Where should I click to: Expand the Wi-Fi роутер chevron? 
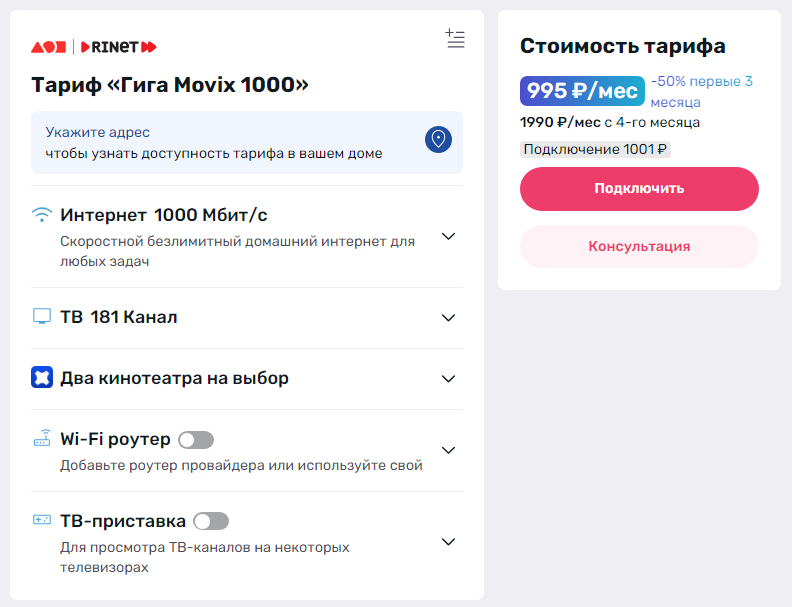click(x=448, y=450)
